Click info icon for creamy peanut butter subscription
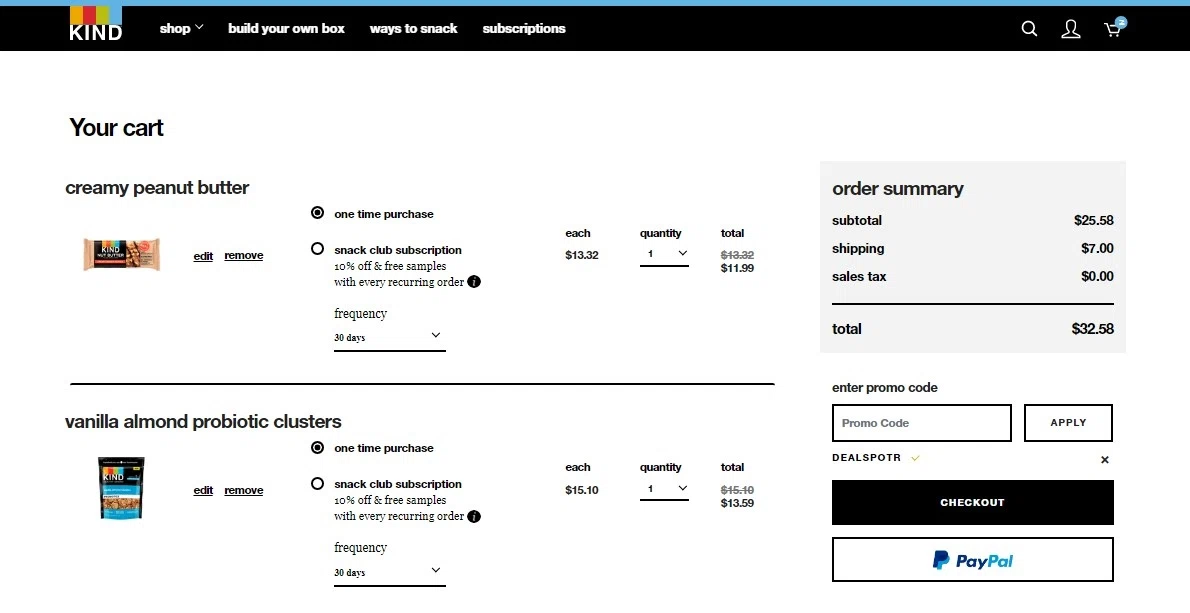Image resolution: width=1190 pixels, height=613 pixels. click(x=474, y=281)
